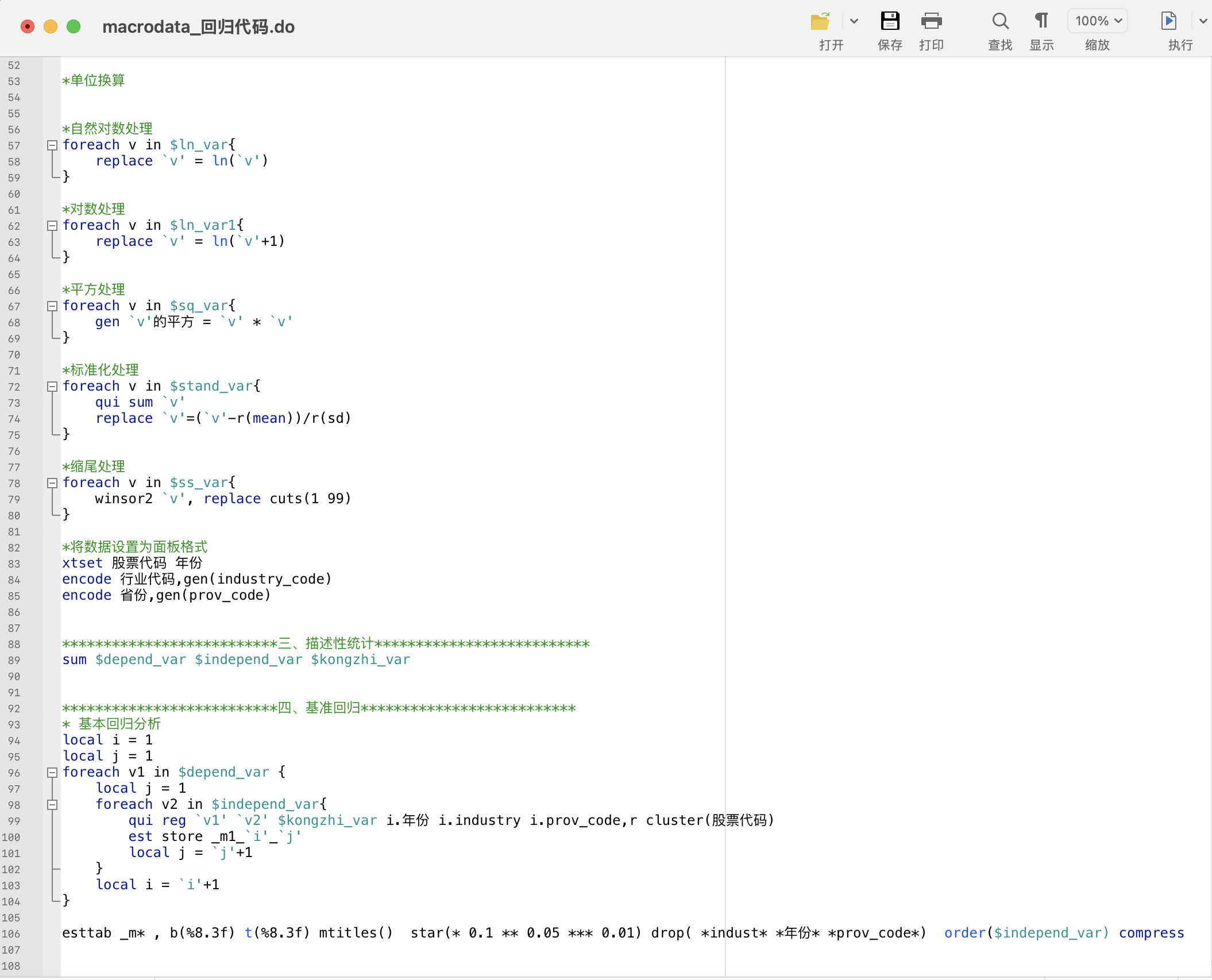Save the do-file with the floppy disk icon
The image size is (1212, 980).
(x=890, y=21)
